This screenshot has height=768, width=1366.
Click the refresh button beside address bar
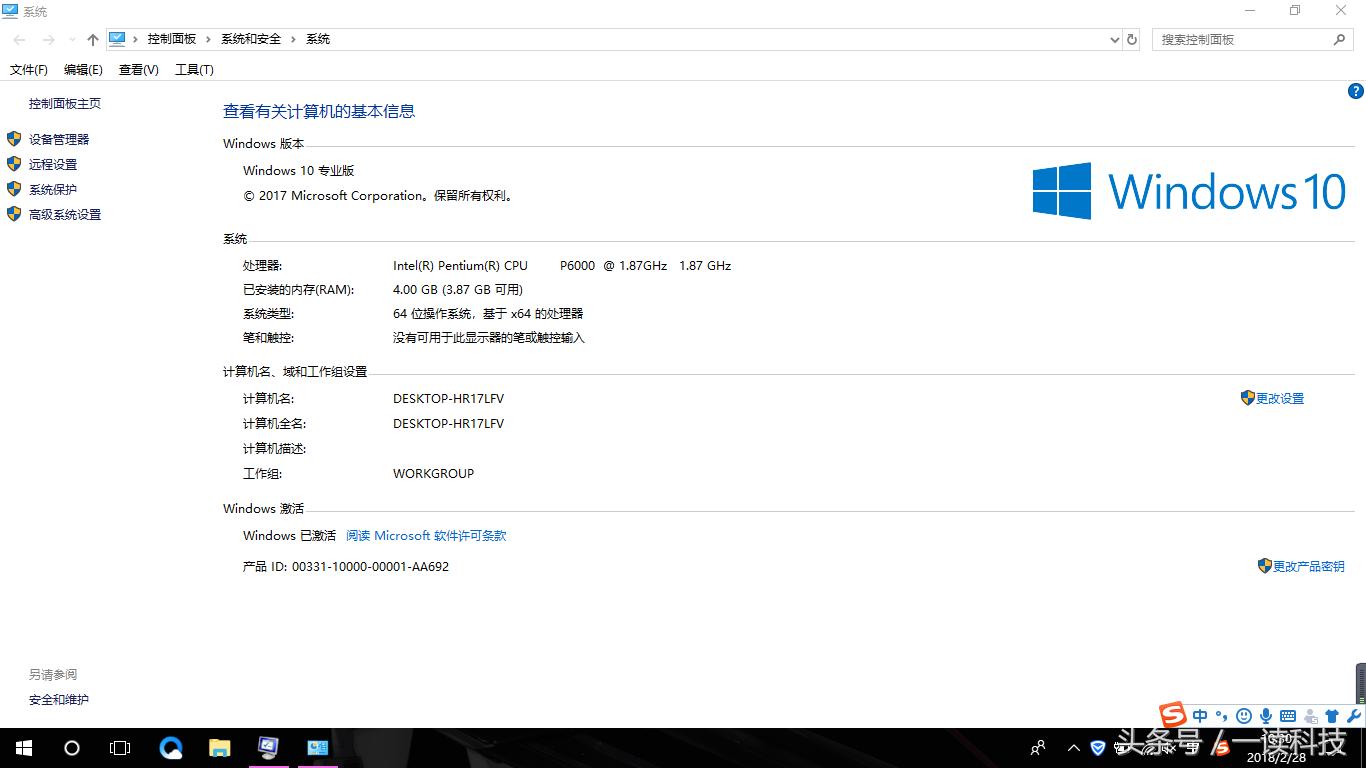tap(1132, 39)
